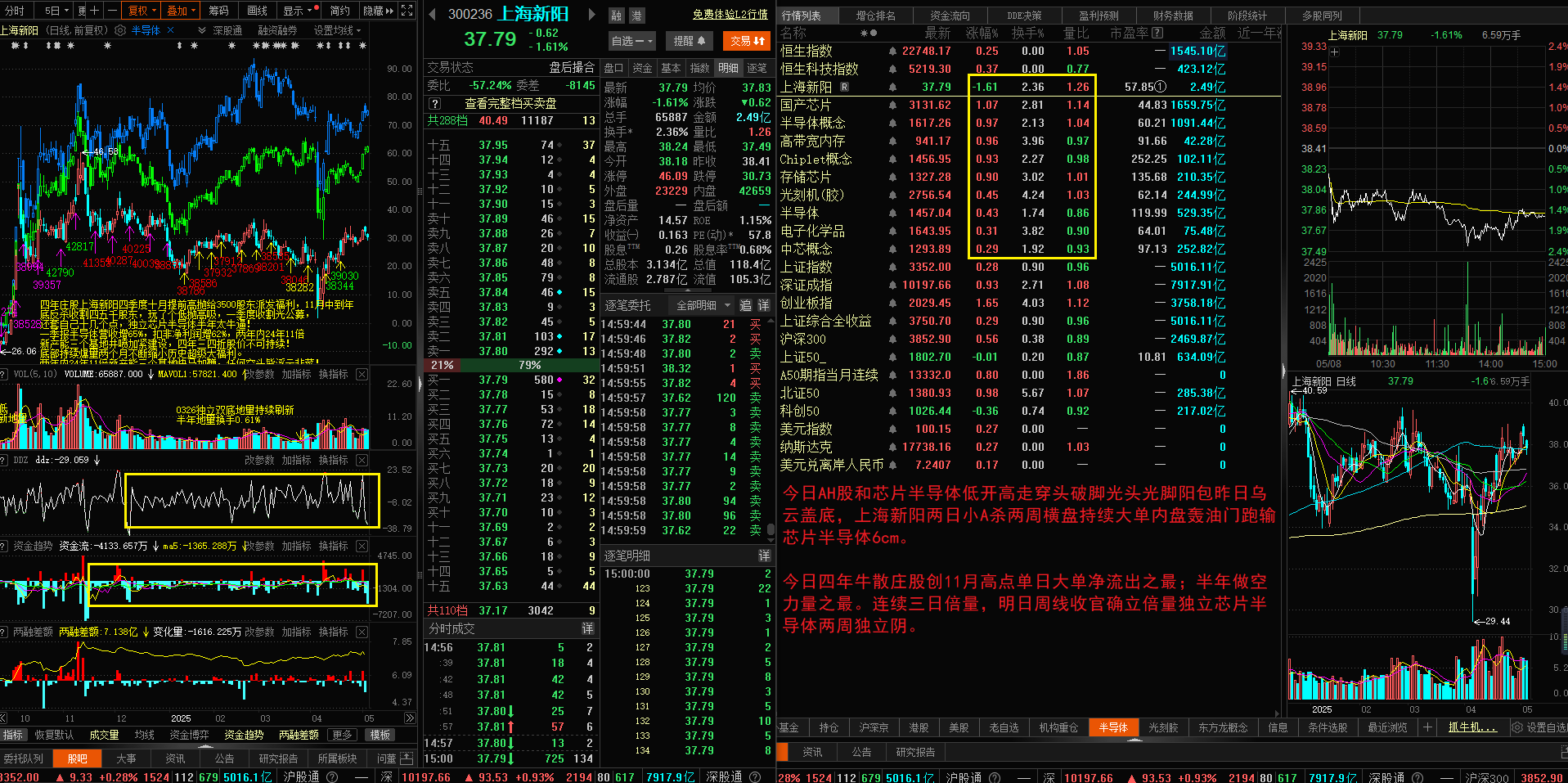Select the 筹码 toolbar item

218,11
